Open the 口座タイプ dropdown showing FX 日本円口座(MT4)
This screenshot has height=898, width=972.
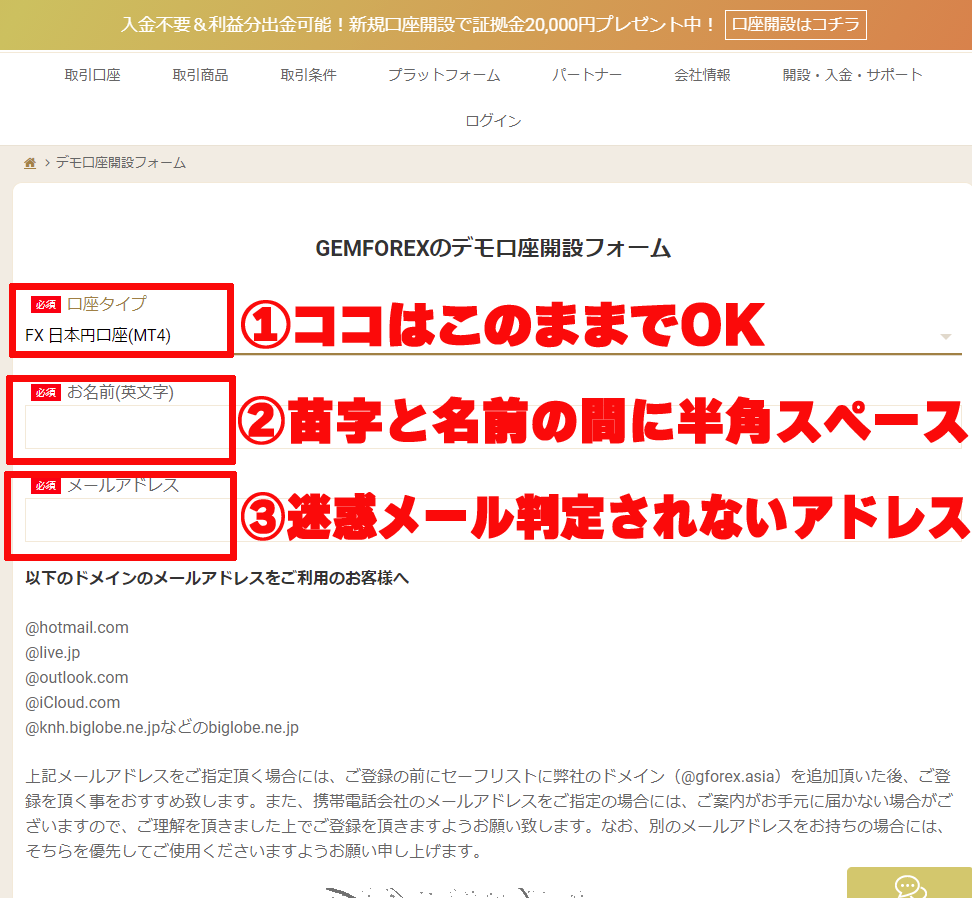click(x=493, y=335)
